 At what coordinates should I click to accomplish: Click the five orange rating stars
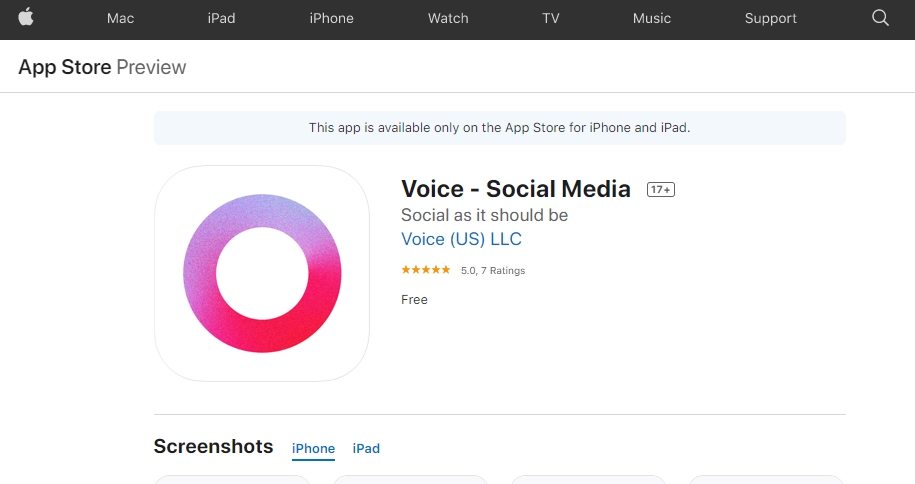[426, 270]
